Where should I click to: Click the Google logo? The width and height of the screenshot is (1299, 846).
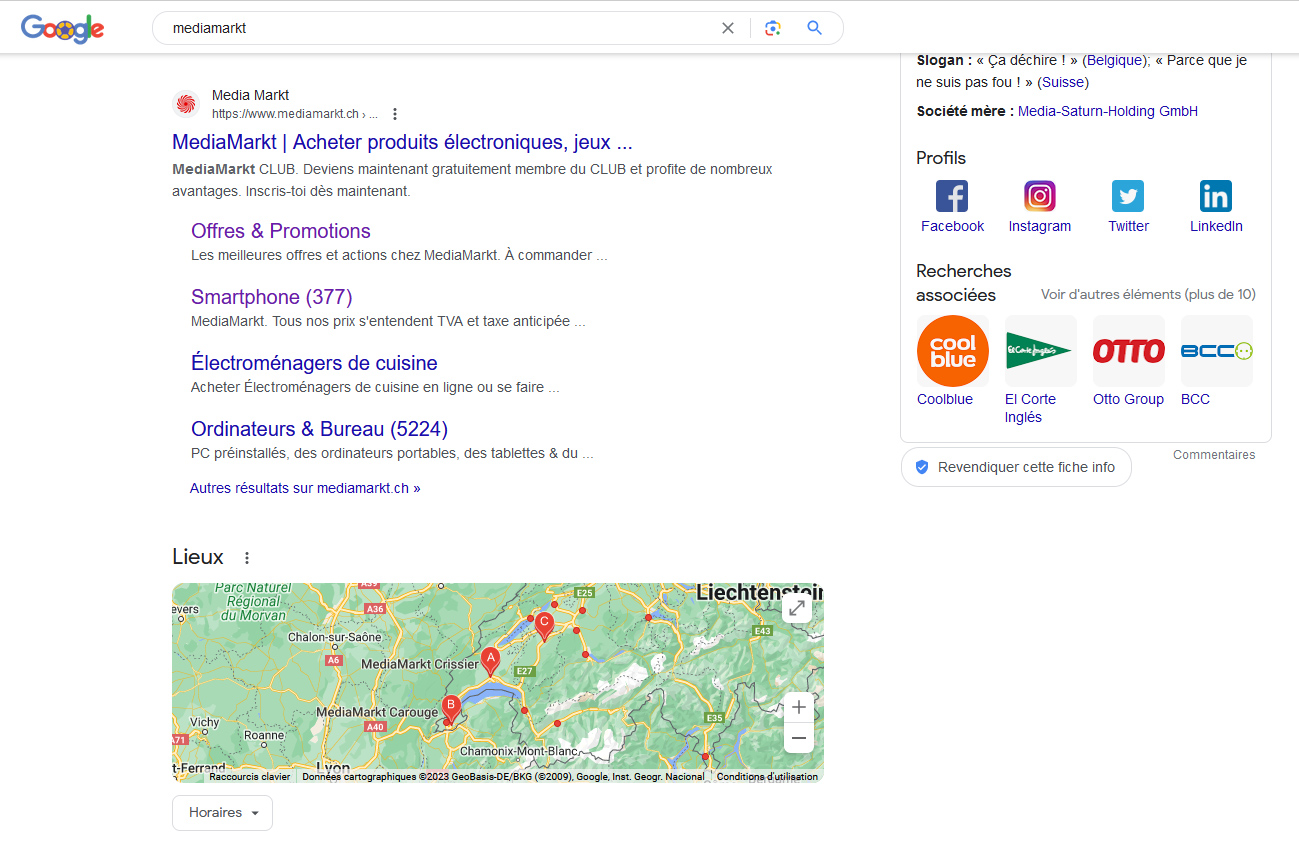coord(63,29)
